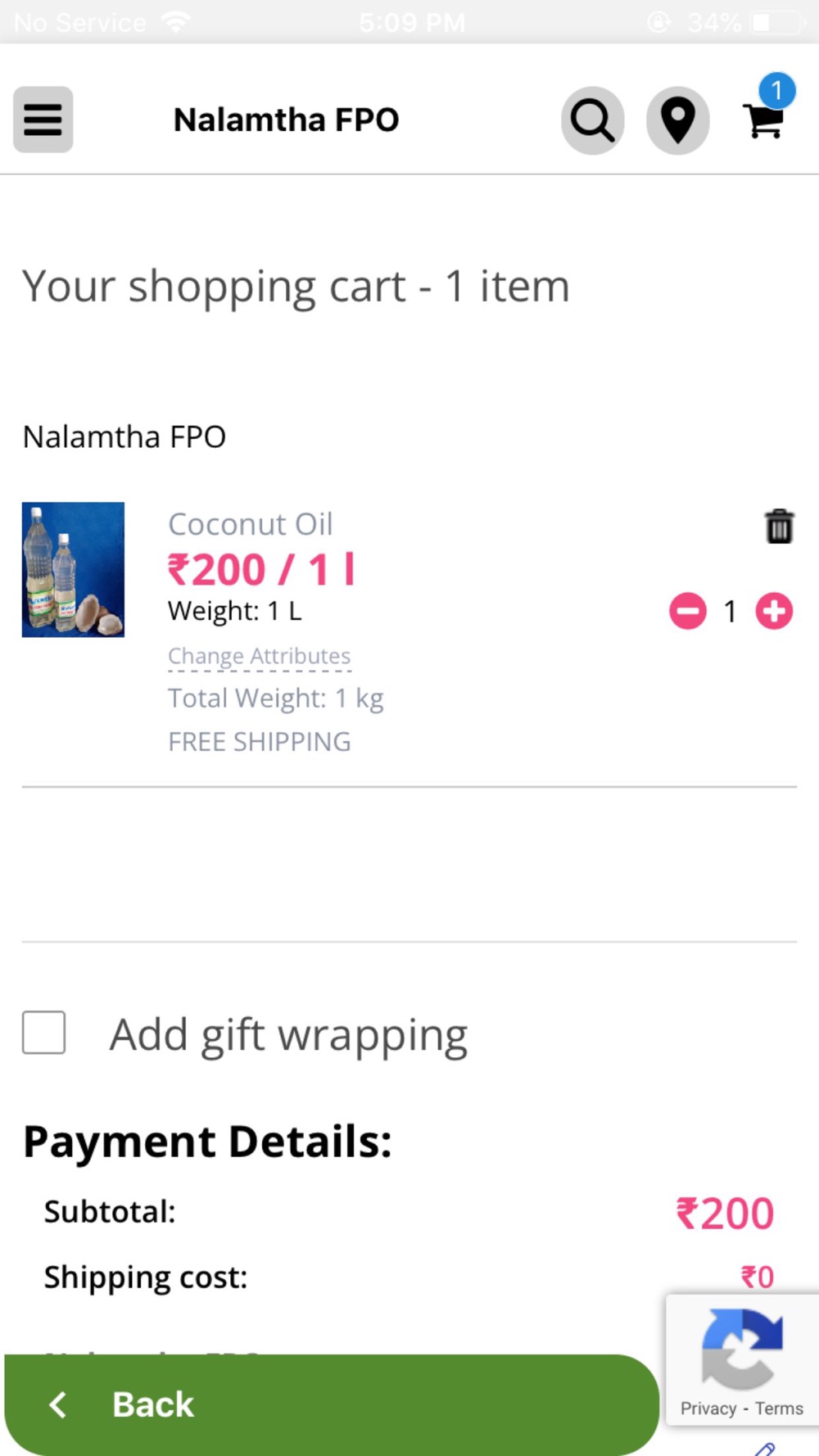This screenshot has width=819, height=1456.
Task: Tap the back chevron arrow
Action: [x=57, y=1404]
